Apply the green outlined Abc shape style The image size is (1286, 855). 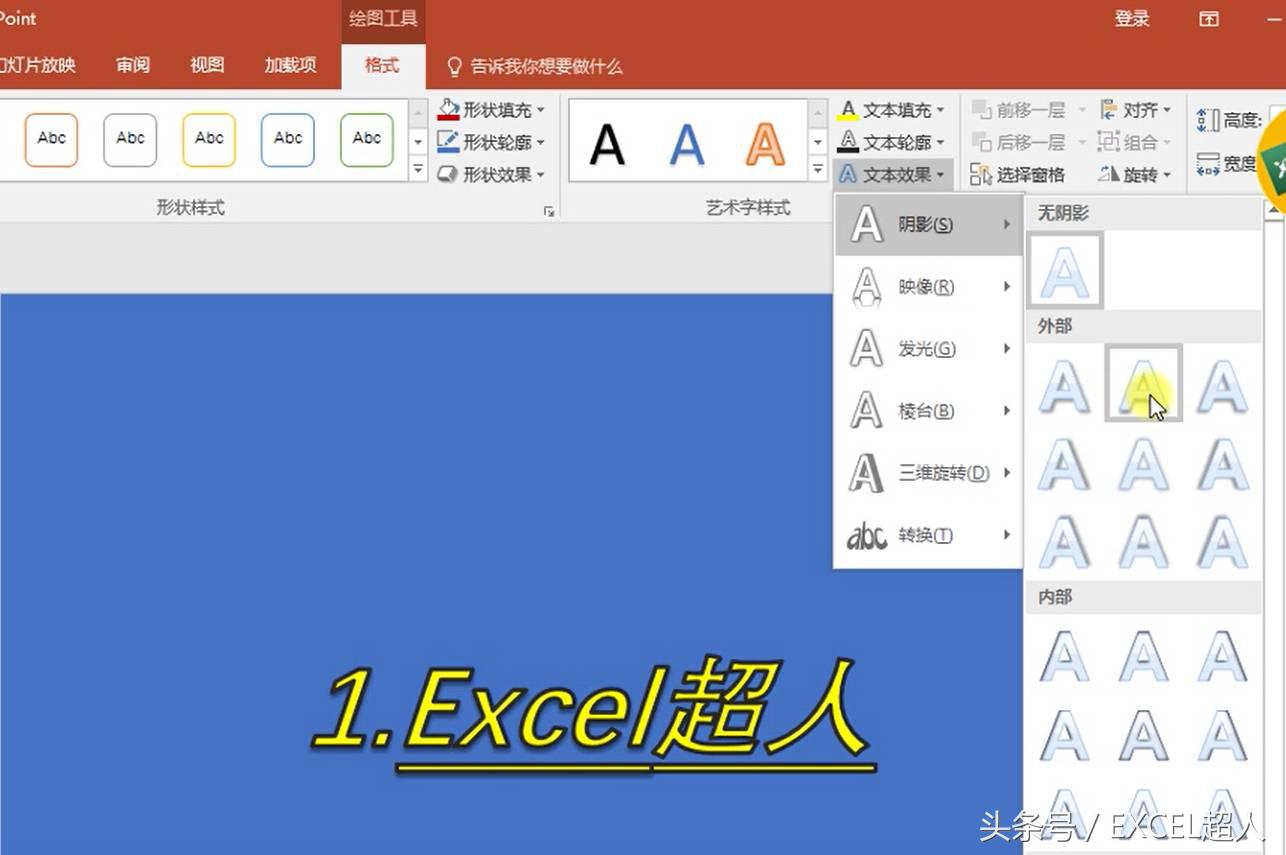pos(367,139)
